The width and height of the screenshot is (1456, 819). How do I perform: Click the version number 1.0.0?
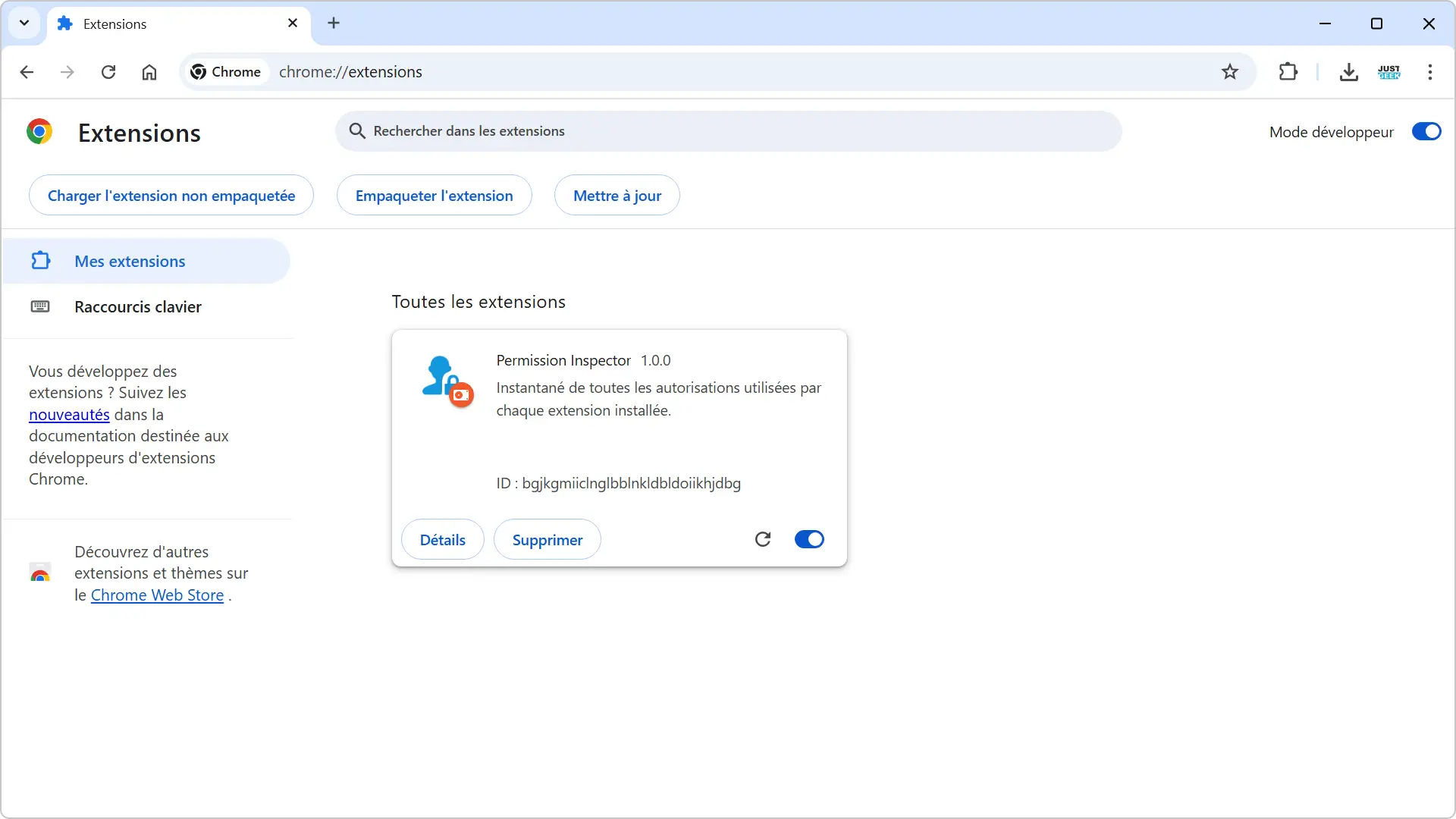656,361
